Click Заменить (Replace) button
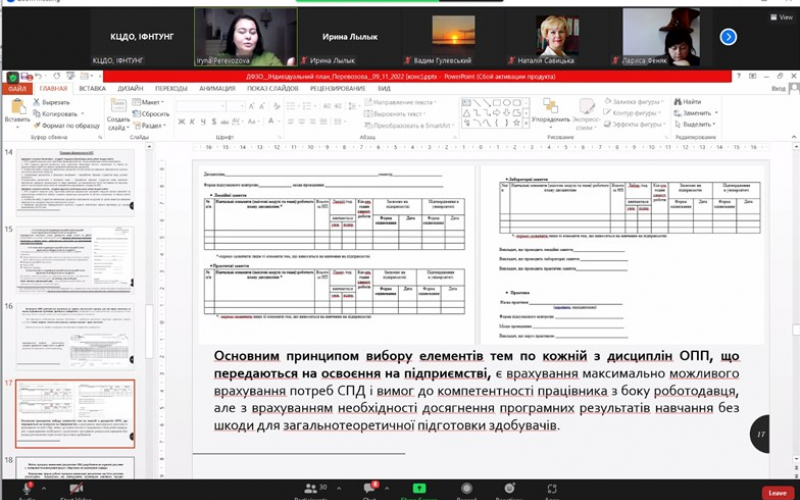The width and height of the screenshot is (800, 500). click(x=696, y=113)
